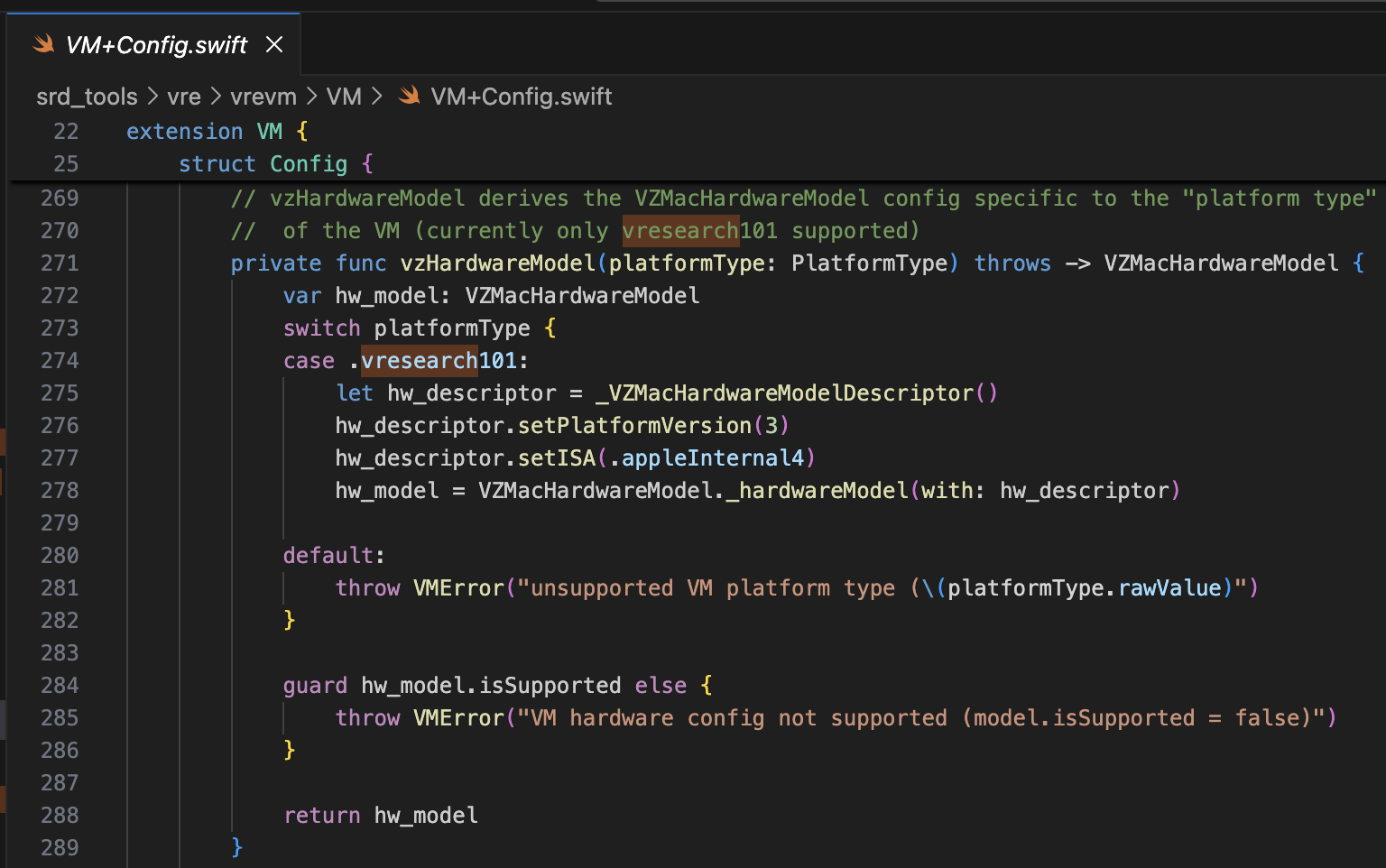The height and width of the screenshot is (868, 1386).
Task: Open the srd_tools breadcrumb entry
Action: click(x=86, y=96)
